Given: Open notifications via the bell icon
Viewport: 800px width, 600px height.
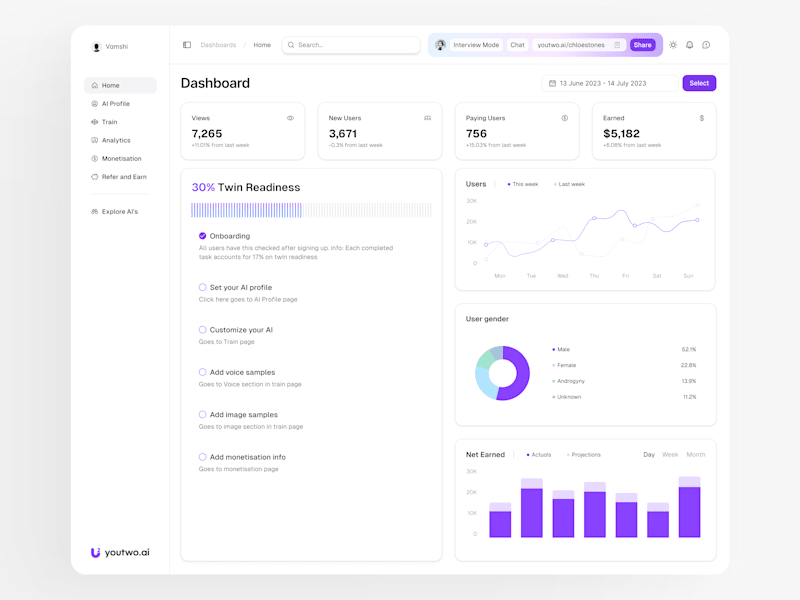Looking at the screenshot, I should point(689,45).
